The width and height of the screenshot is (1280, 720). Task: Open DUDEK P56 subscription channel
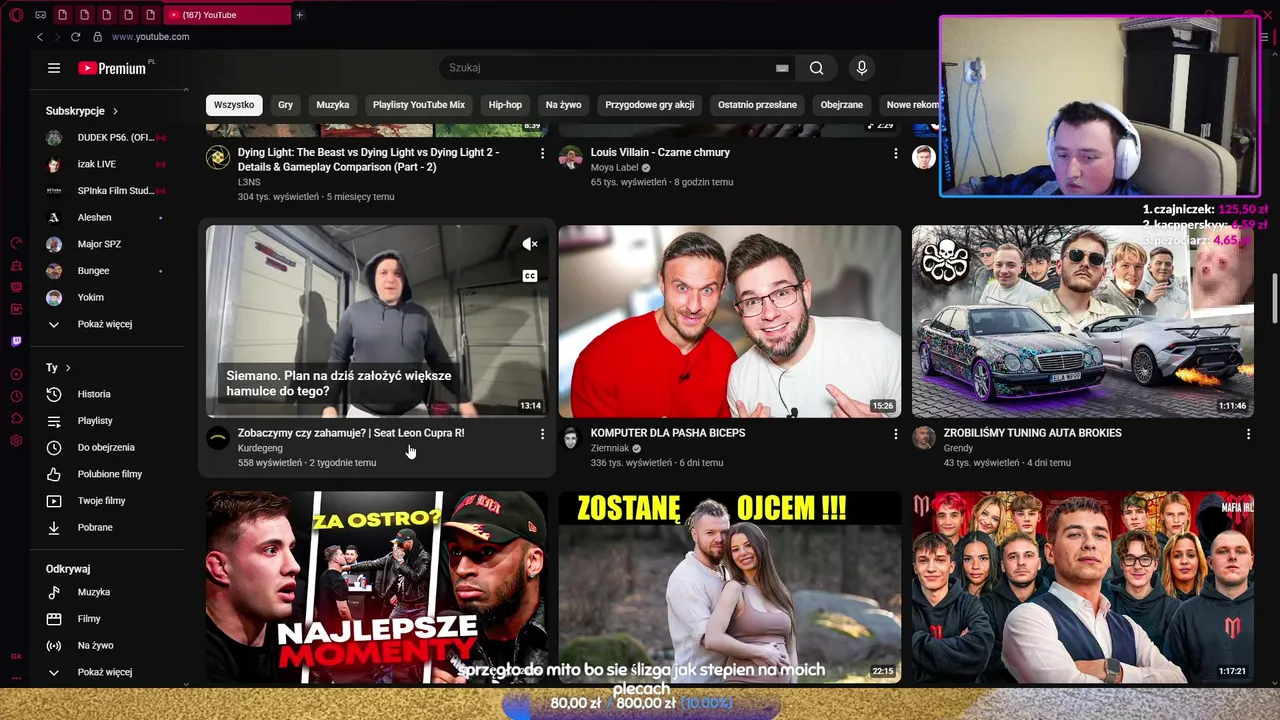point(106,137)
